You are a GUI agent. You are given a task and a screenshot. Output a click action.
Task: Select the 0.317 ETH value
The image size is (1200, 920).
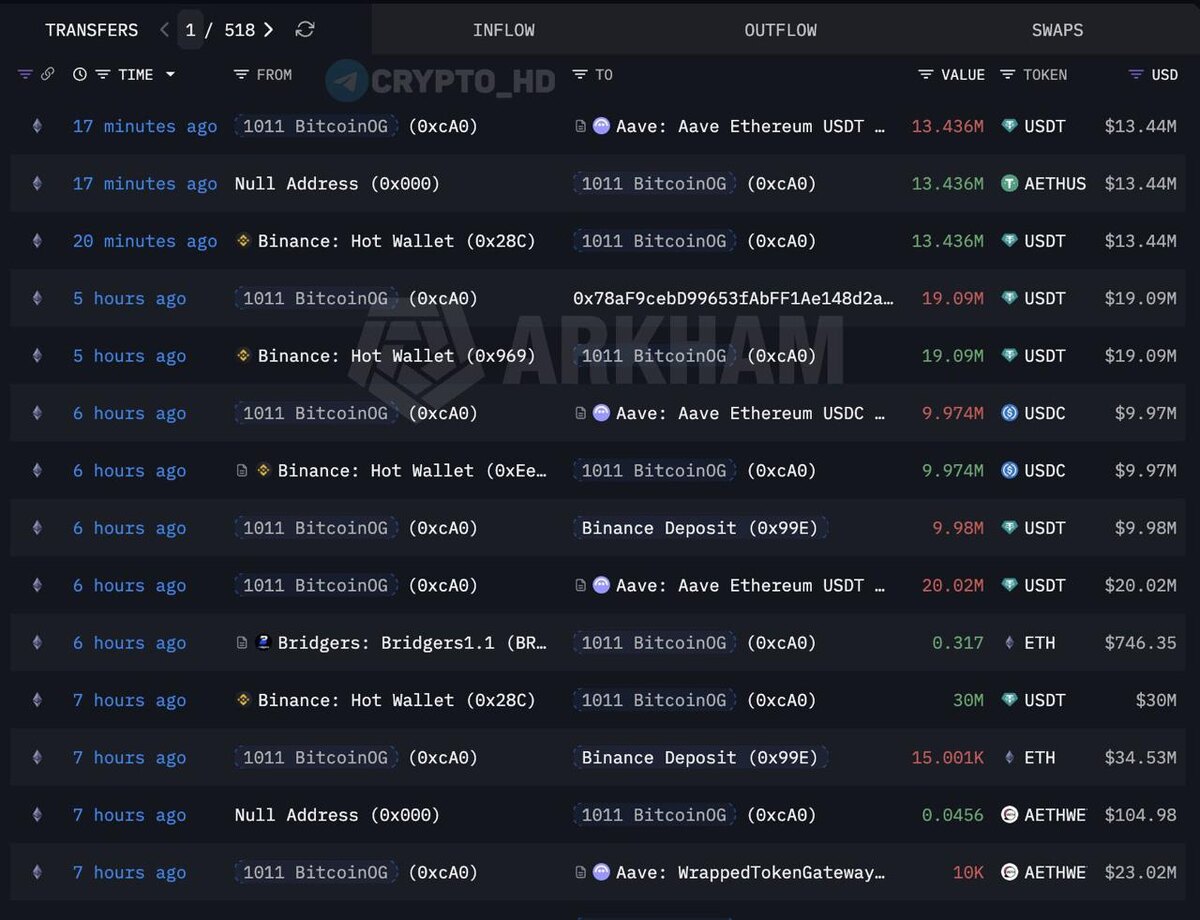(958, 643)
